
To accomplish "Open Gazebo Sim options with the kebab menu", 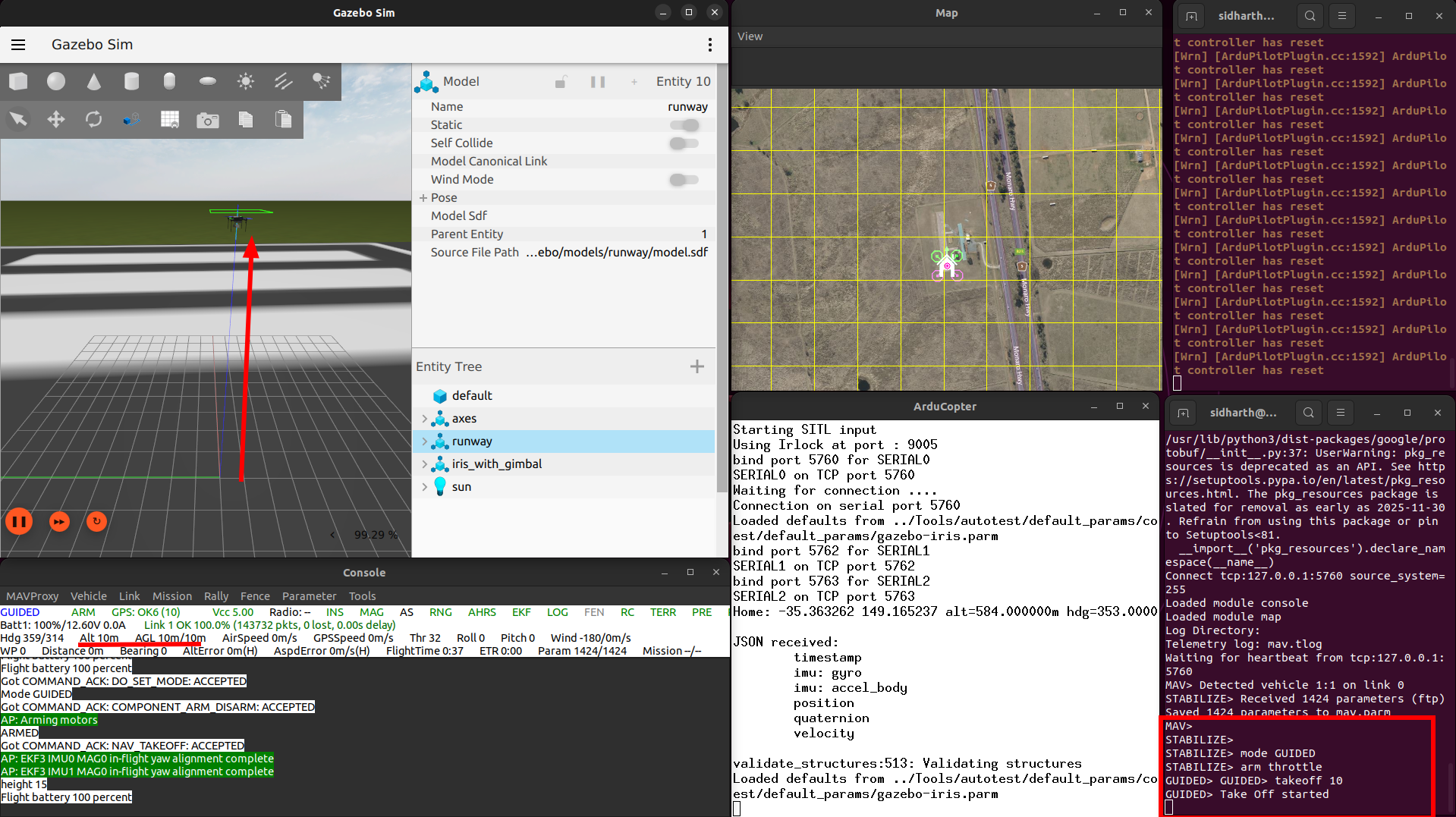I will [x=710, y=45].
